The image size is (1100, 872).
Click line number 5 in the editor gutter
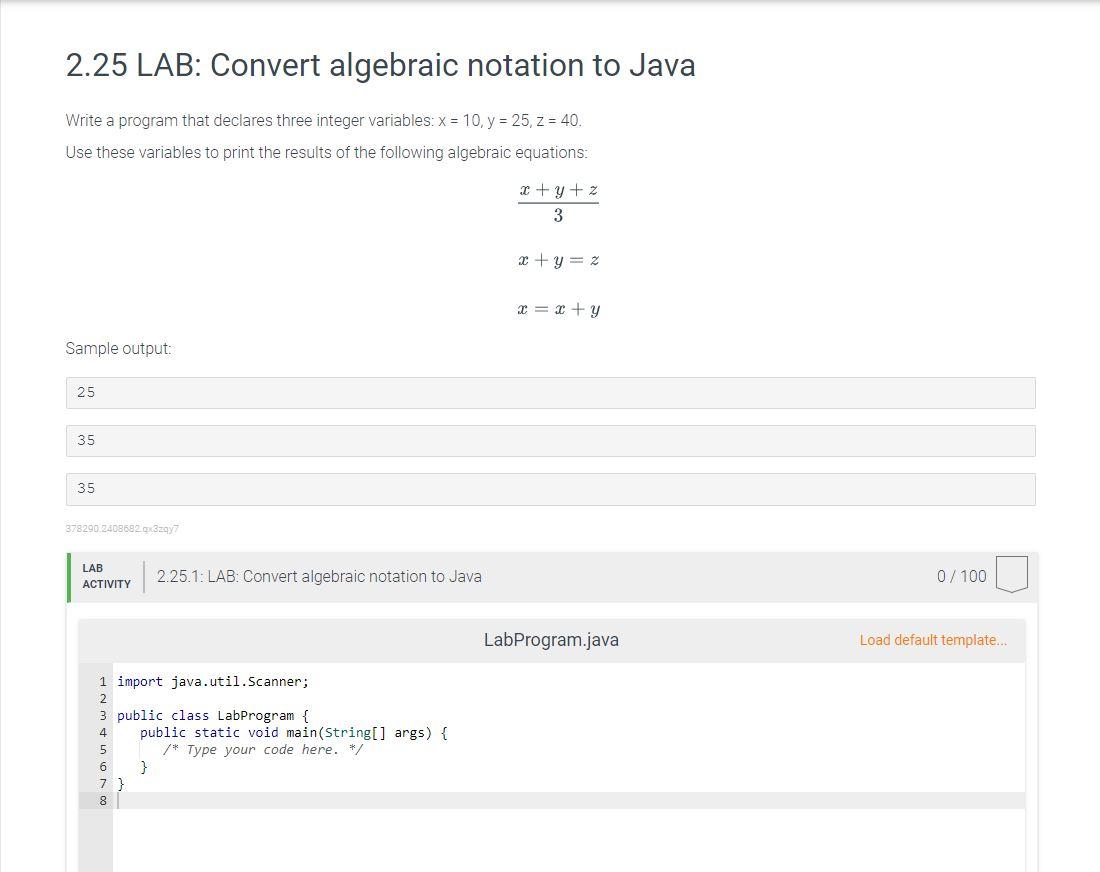[102, 749]
